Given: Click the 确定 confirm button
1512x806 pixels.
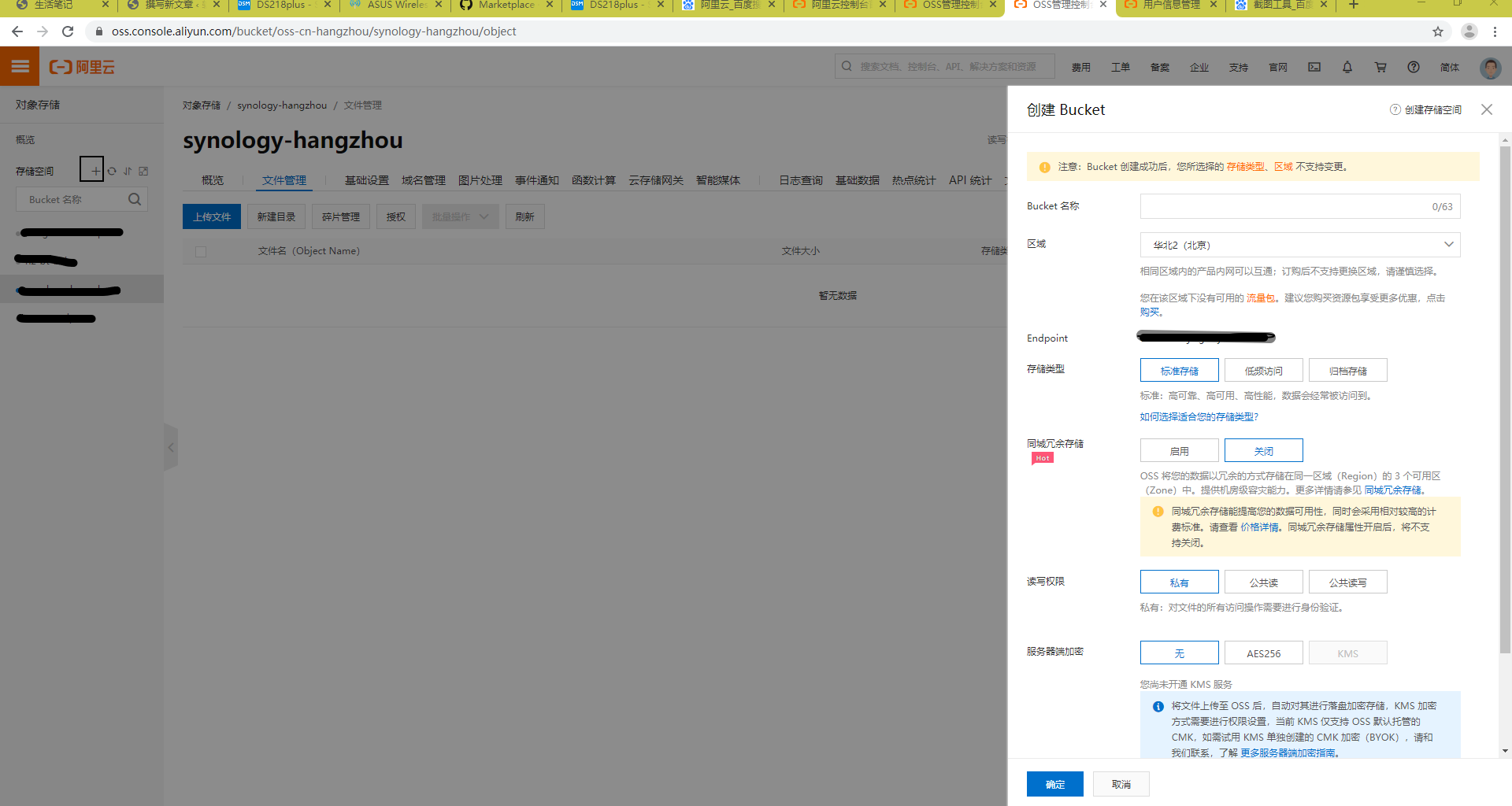Looking at the screenshot, I should click(x=1054, y=784).
